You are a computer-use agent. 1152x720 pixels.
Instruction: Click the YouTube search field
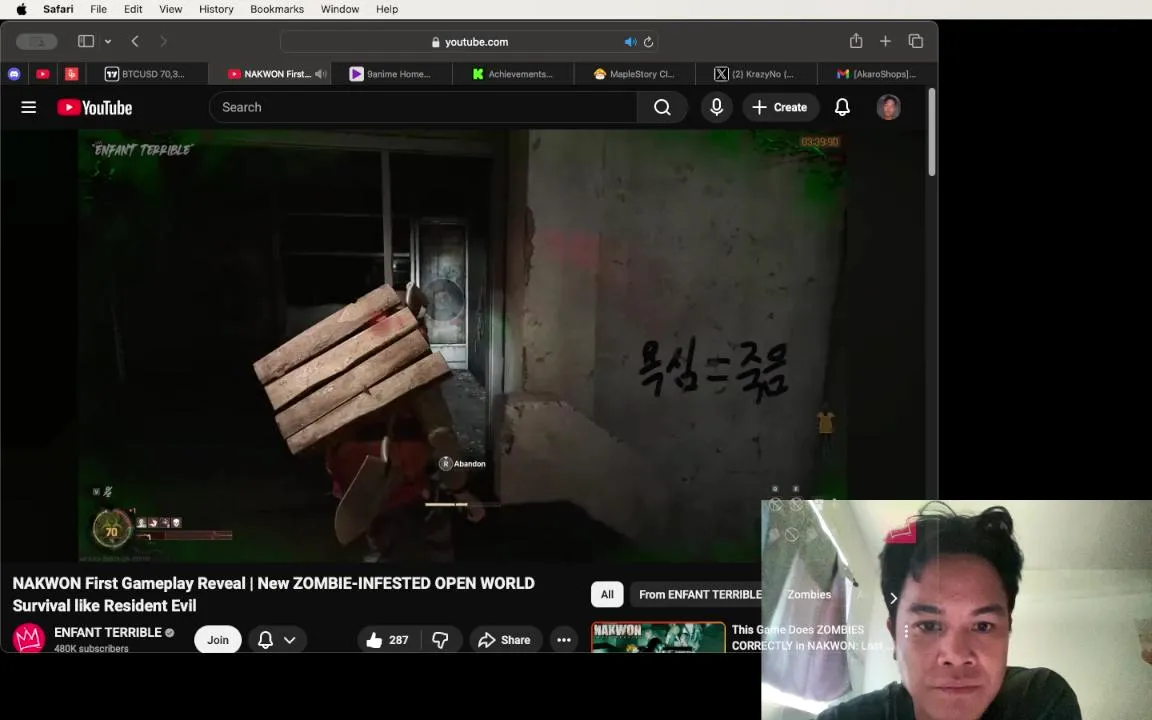pyautogui.click(x=423, y=107)
